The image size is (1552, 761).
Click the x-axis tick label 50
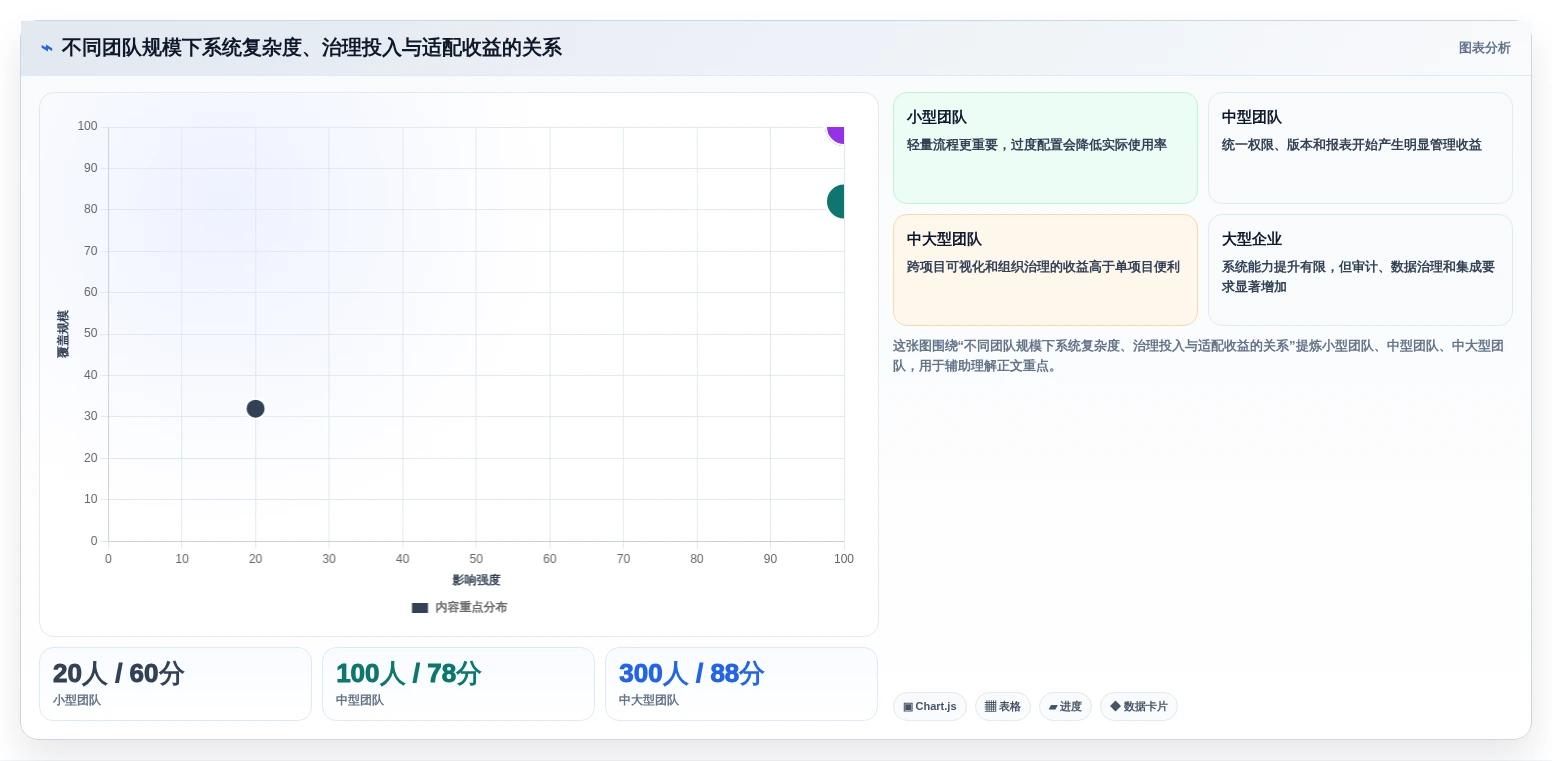476,559
